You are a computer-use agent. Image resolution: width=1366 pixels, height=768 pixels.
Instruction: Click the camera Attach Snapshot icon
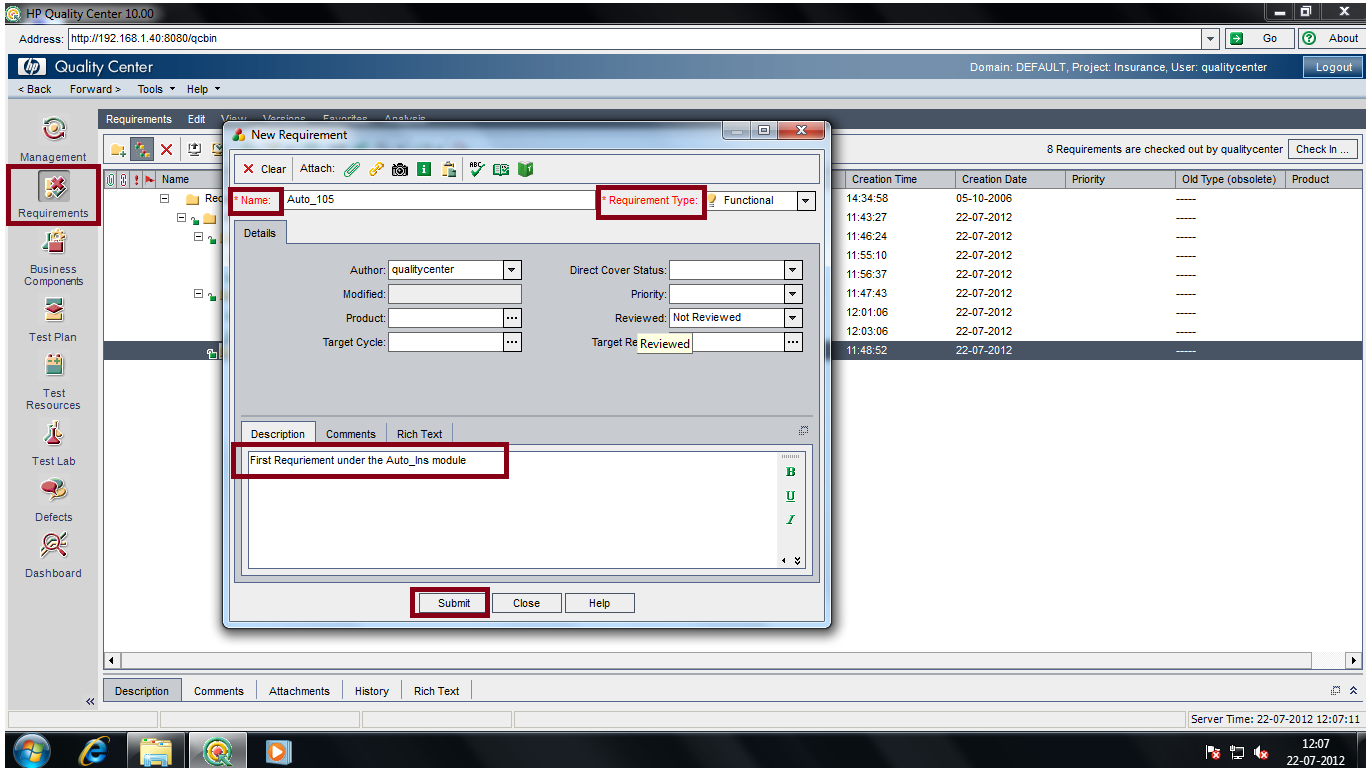tap(400, 169)
